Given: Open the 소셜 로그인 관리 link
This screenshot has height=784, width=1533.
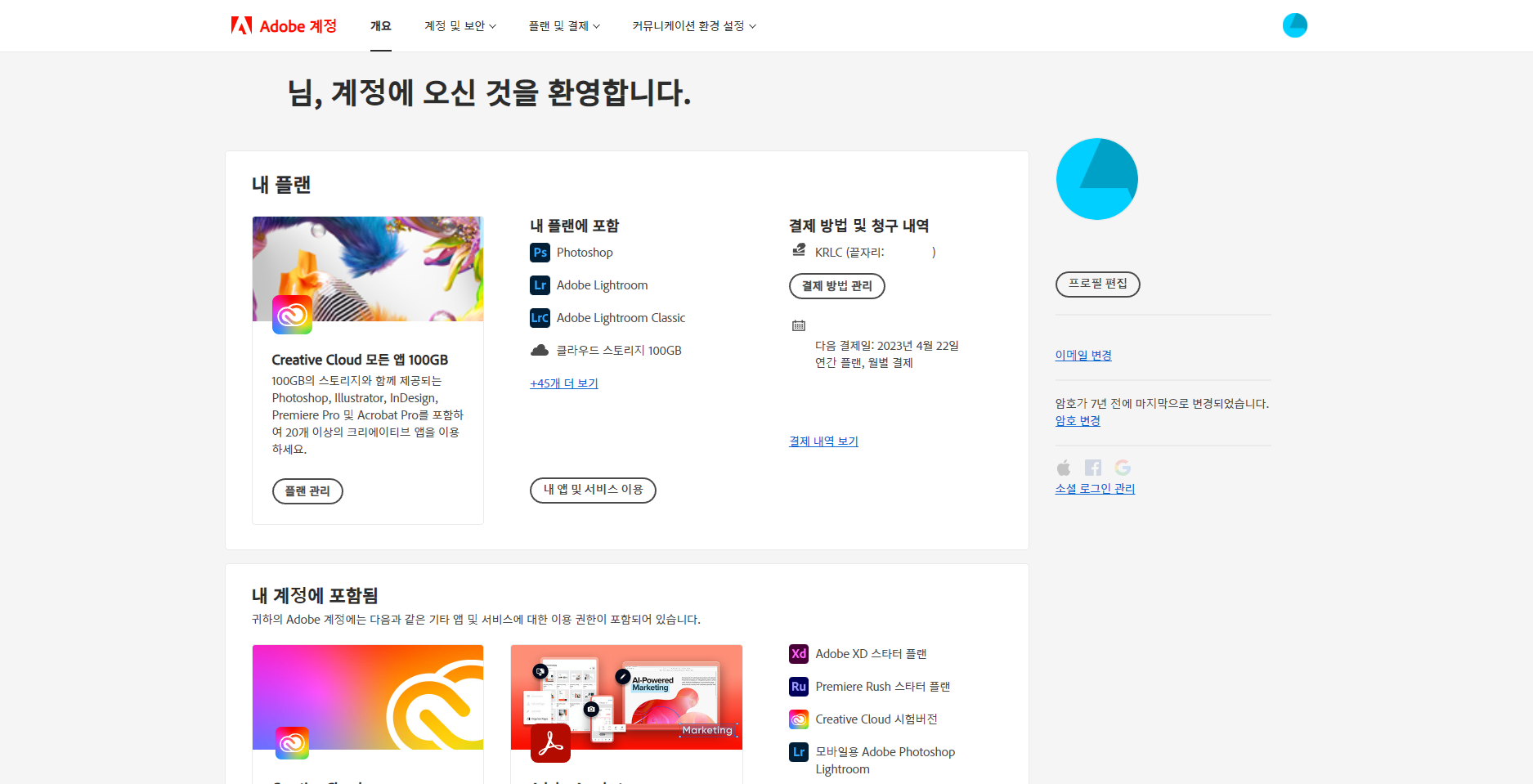Looking at the screenshot, I should (1095, 489).
